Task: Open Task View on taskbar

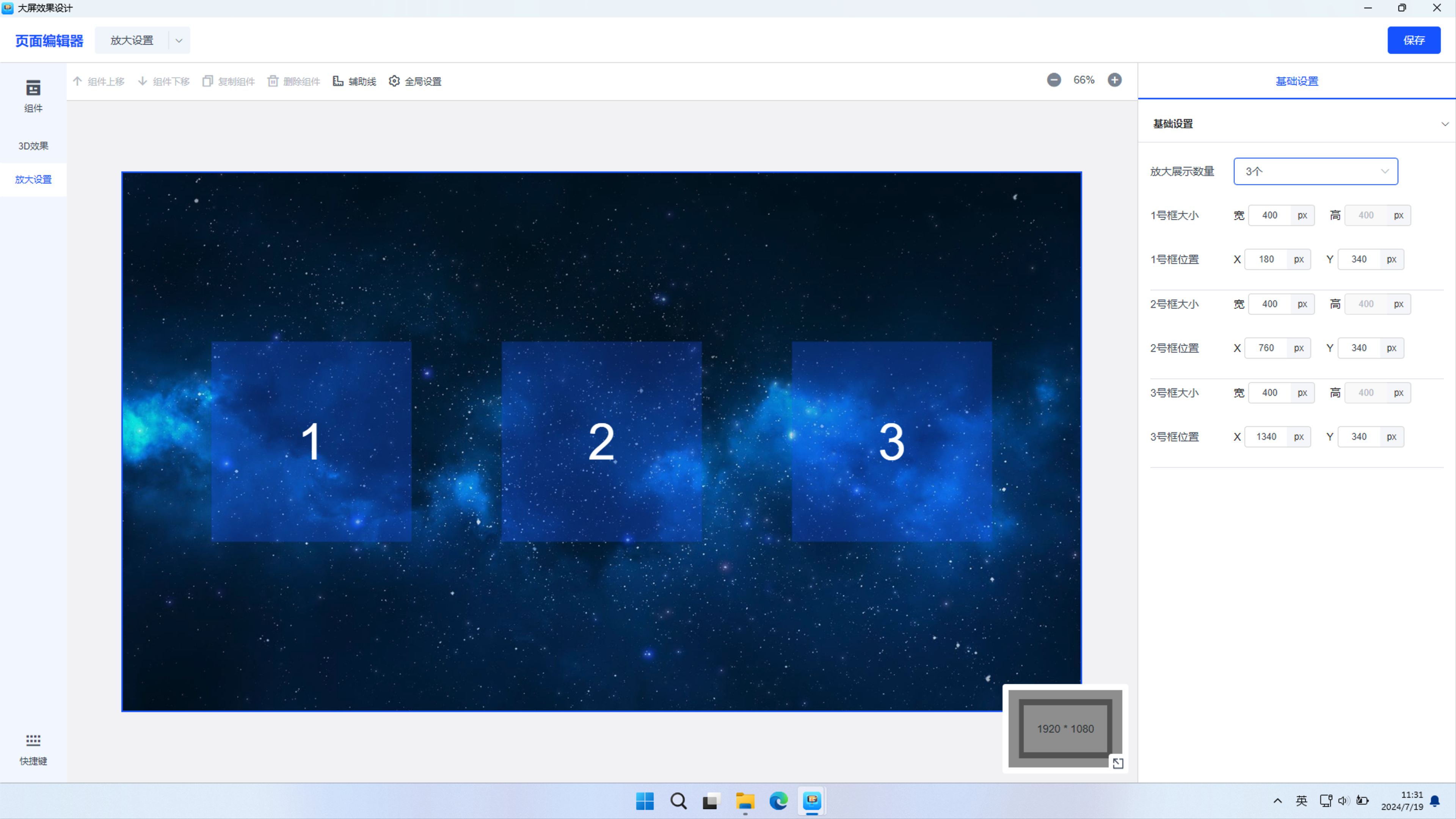Action: coord(712,801)
